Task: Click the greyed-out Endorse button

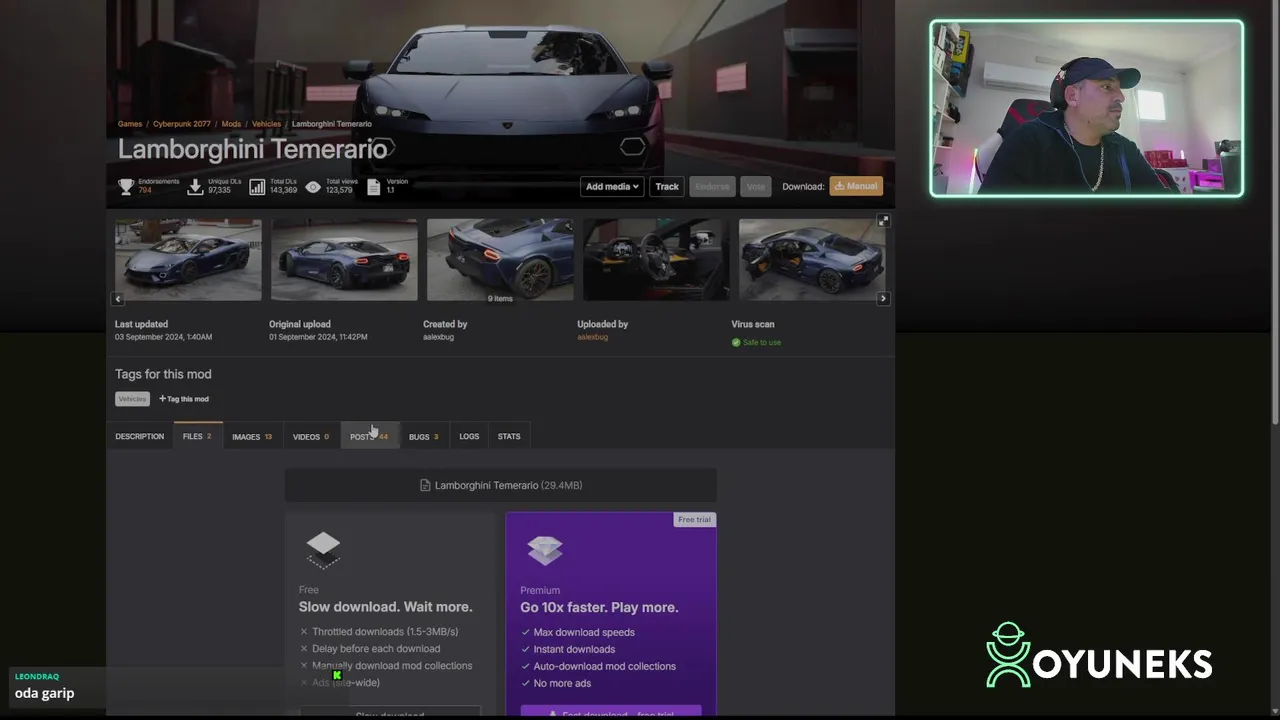Action: click(712, 186)
